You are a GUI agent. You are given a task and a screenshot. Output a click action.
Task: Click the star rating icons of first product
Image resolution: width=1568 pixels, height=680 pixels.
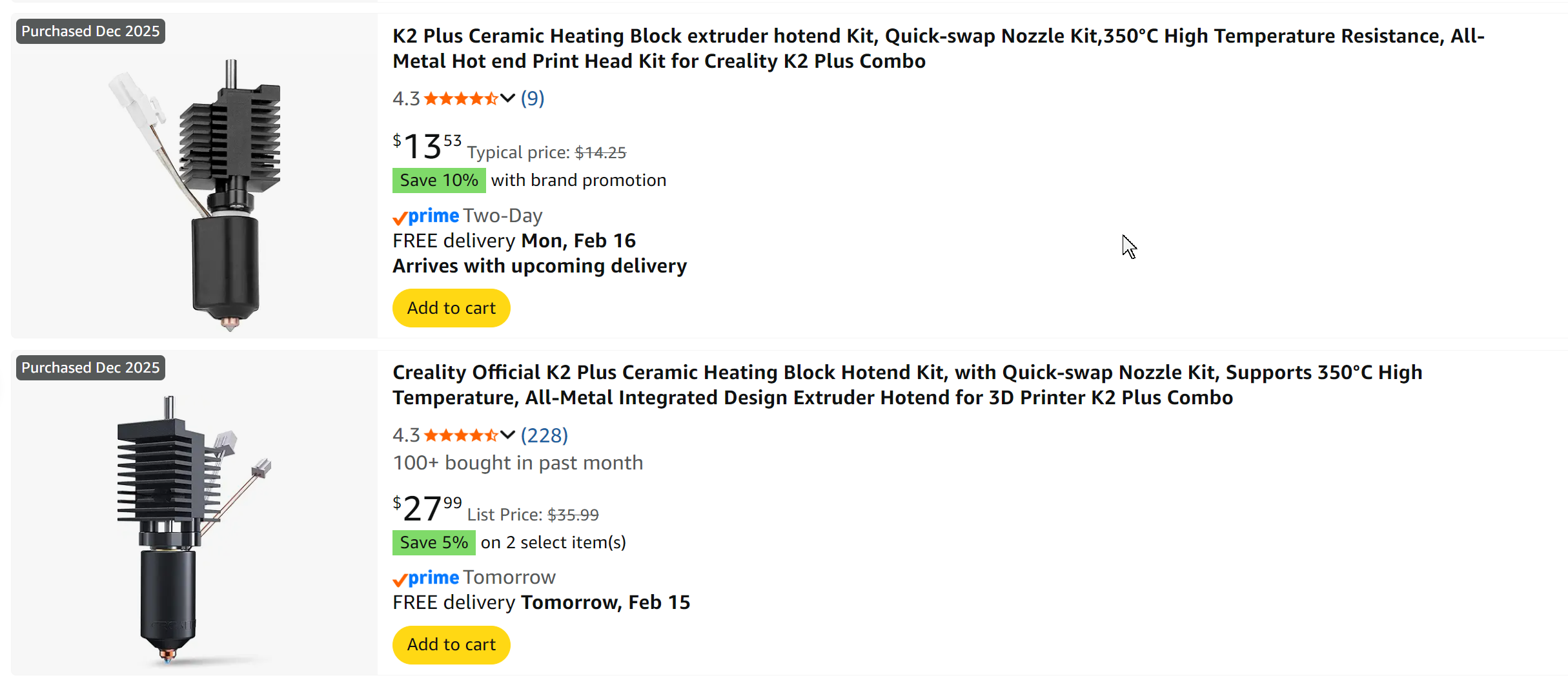coord(460,98)
